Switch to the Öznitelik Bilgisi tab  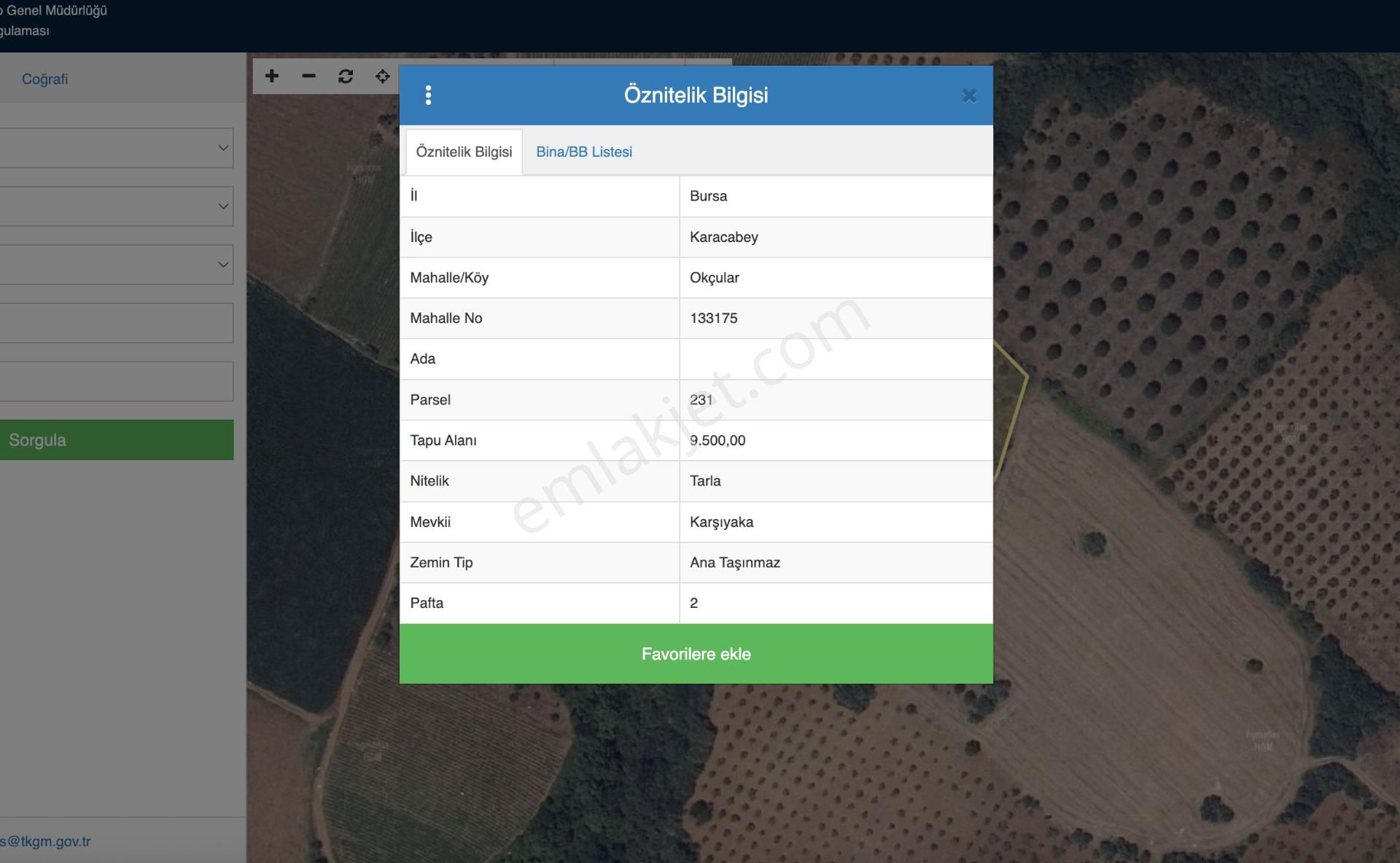click(x=464, y=152)
